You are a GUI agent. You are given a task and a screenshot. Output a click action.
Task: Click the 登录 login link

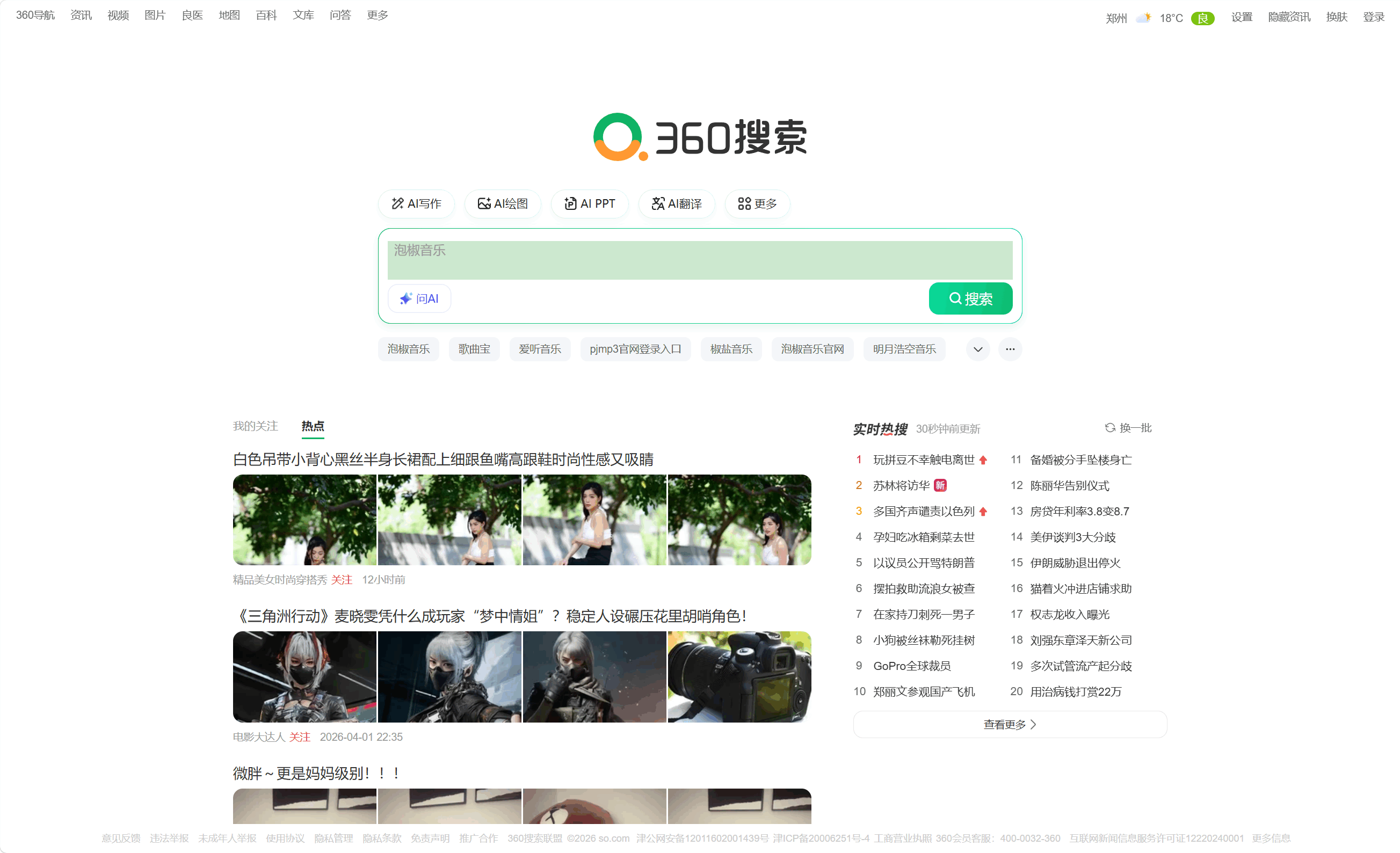coord(1374,17)
